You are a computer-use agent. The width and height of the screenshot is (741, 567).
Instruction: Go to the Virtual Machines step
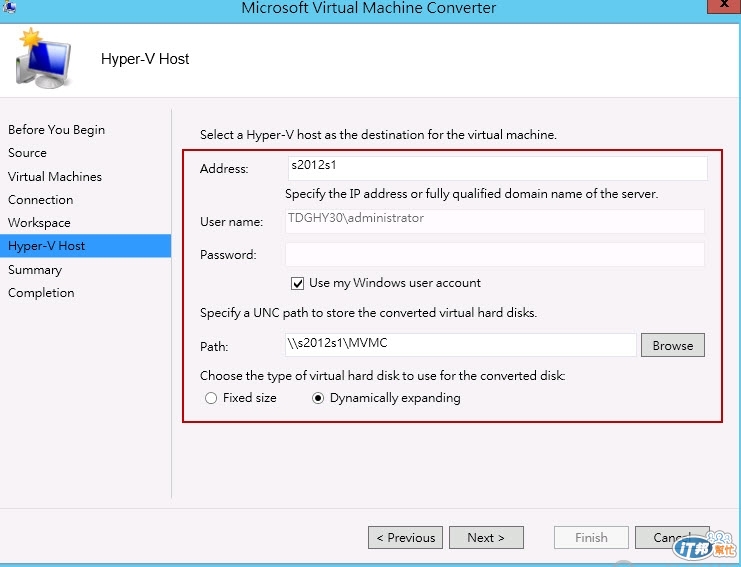pos(55,177)
